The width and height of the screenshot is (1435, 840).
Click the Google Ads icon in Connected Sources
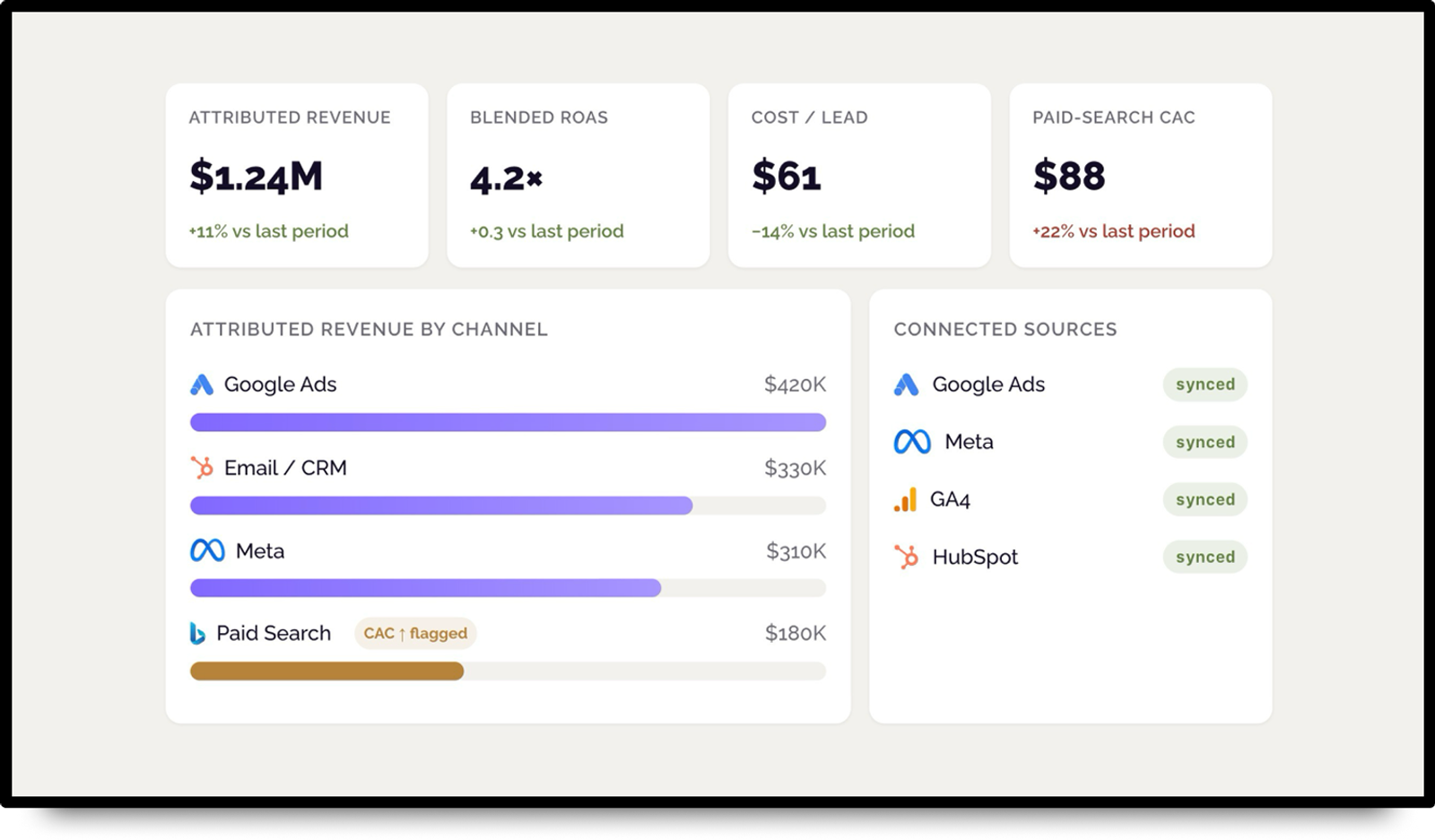[x=907, y=385]
